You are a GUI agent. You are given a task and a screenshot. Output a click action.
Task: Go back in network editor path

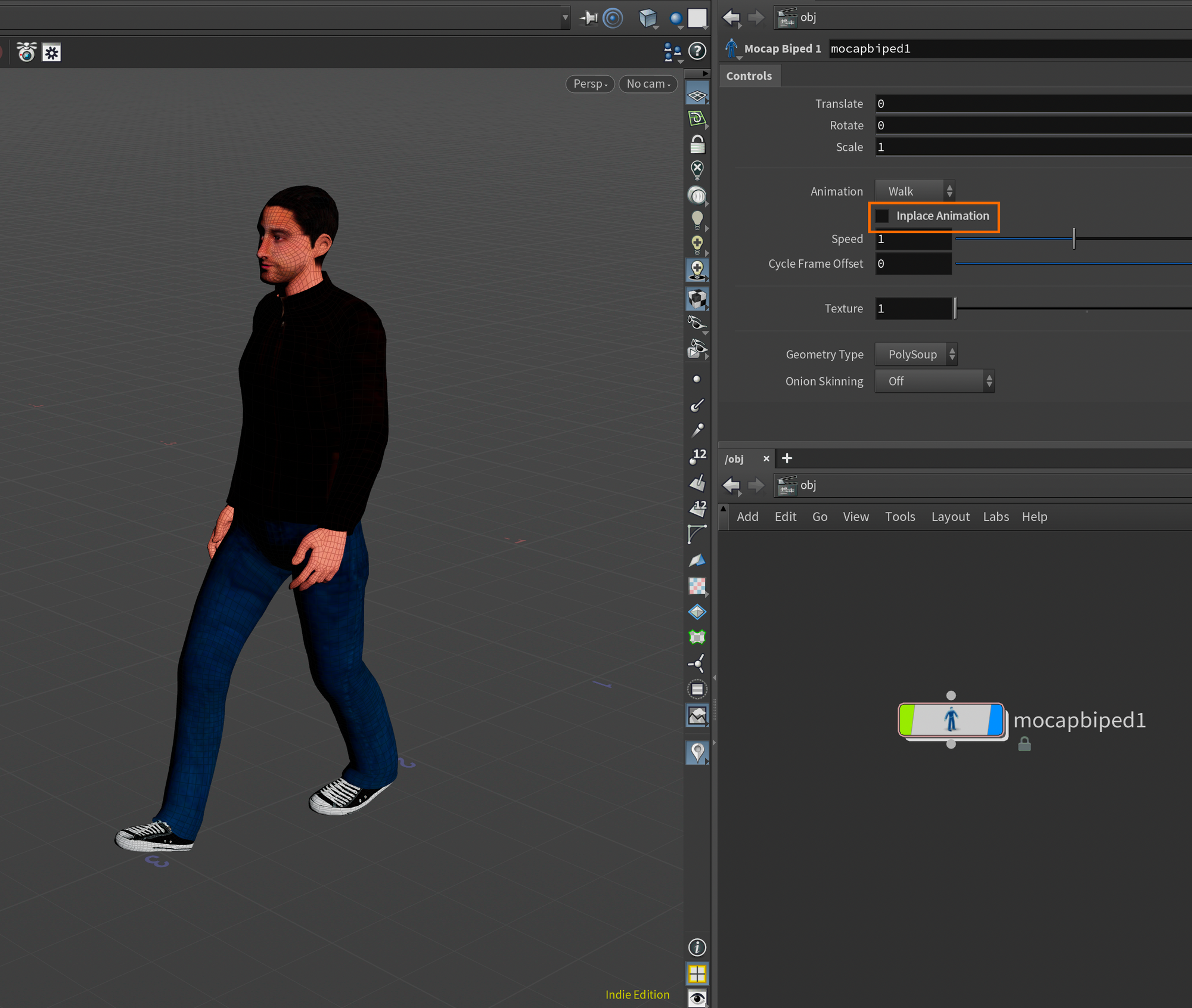[731, 485]
